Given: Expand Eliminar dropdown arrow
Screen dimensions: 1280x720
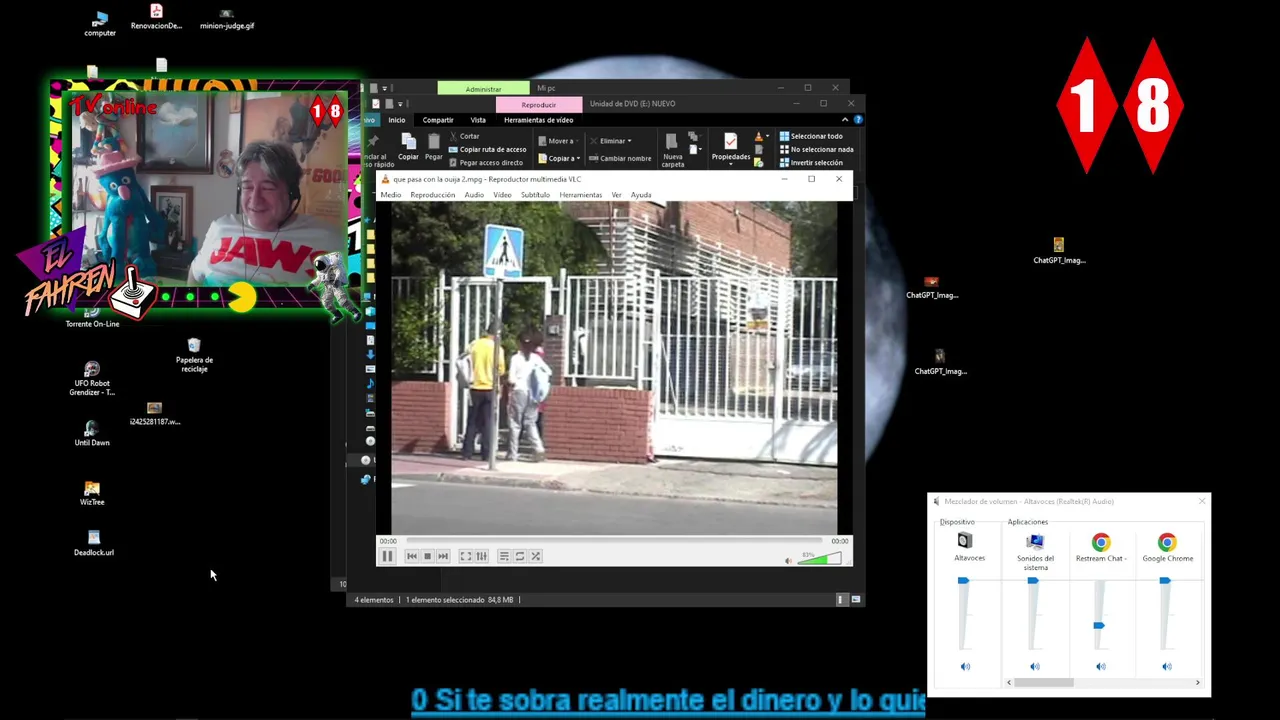Looking at the screenshot, I should (629, 141).
